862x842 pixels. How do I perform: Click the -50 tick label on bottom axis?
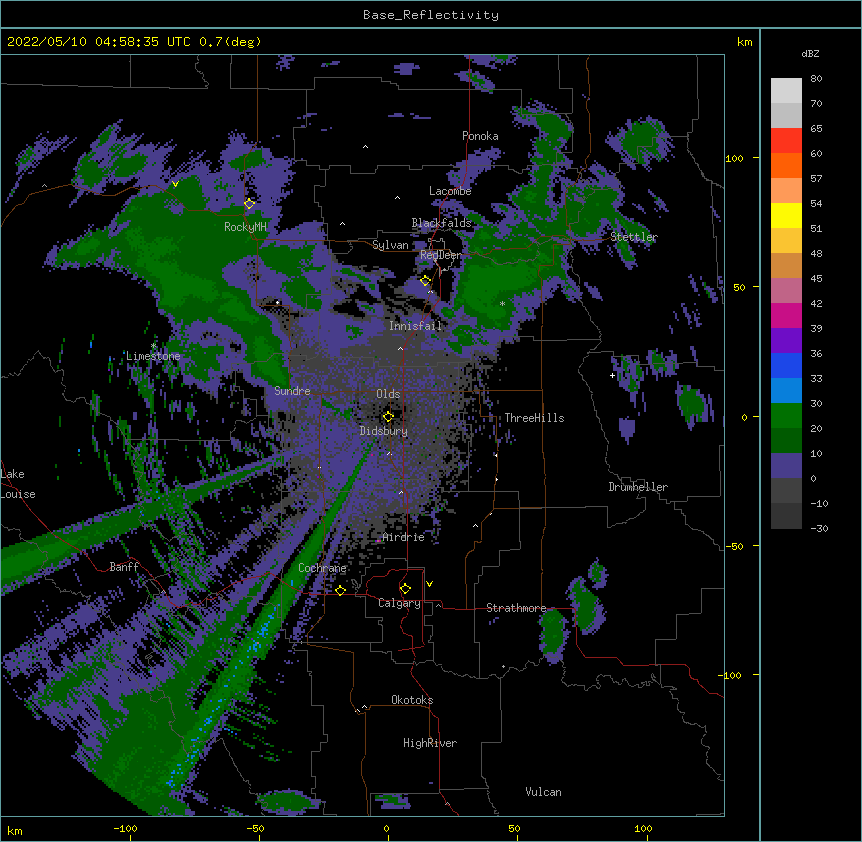coord(255,828)
